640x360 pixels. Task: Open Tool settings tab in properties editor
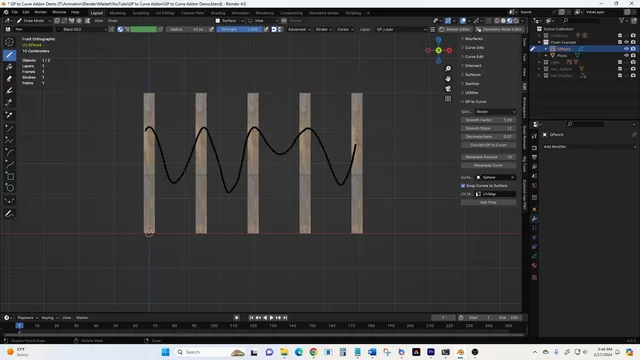click(534, 136)
